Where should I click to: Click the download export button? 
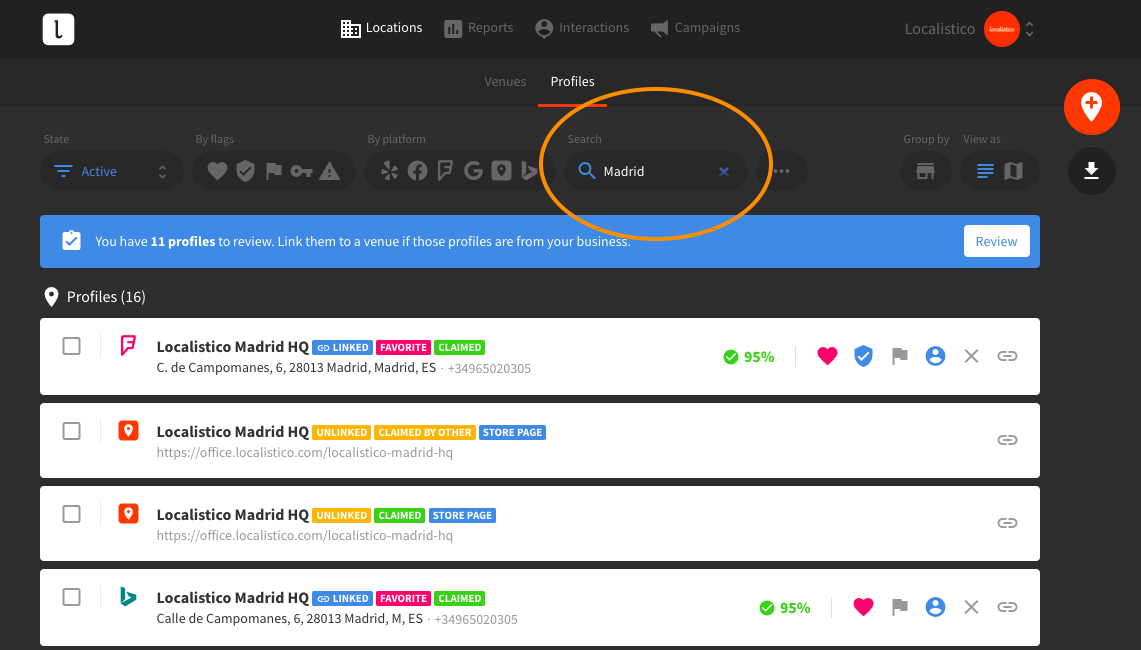point(1092,171)
